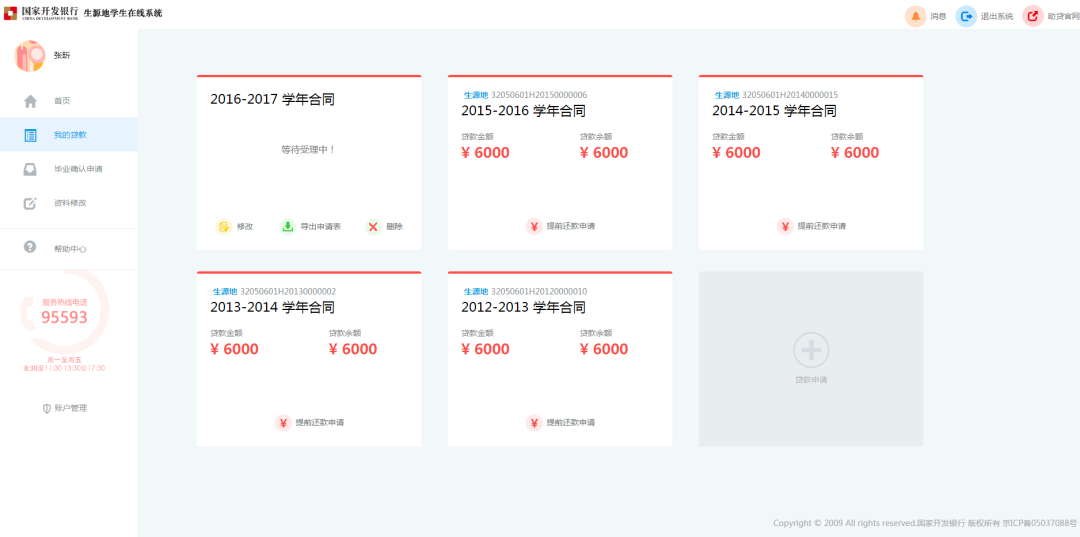1080x537 pixels.
Task: Click the username 张昕
Action: [62, 56]
